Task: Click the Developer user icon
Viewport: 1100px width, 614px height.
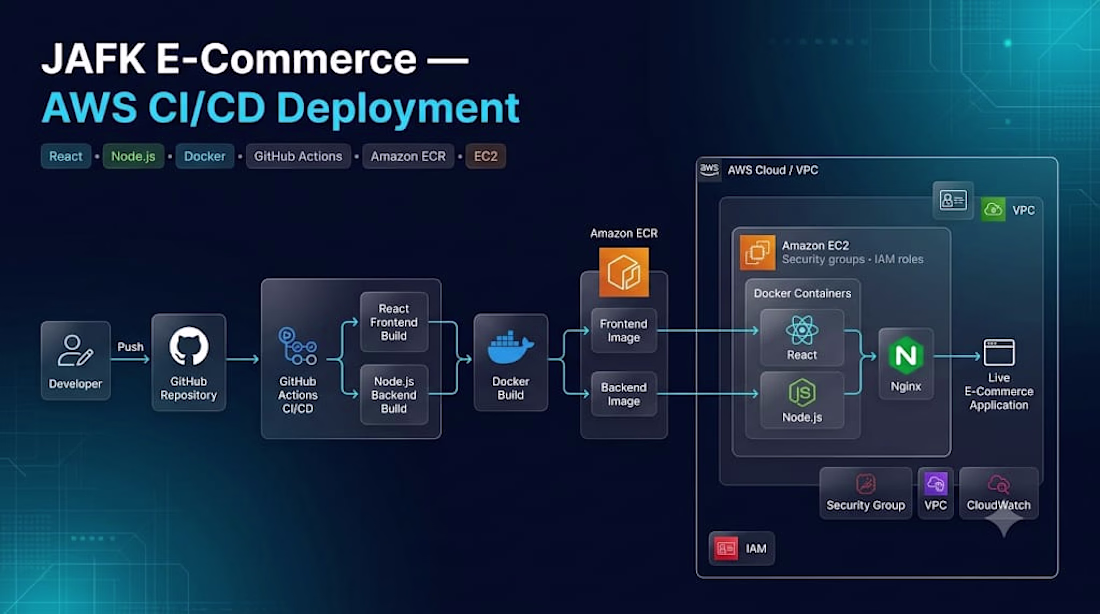Action: tap(75, 351)
